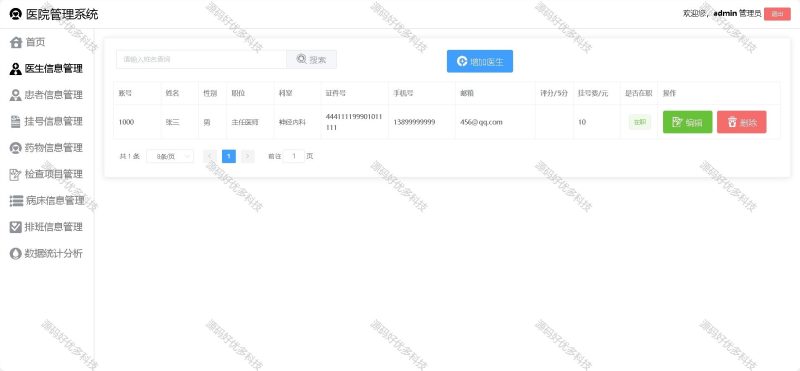The height and width of the screenshot is (371, 800).
Task: Click the magnifier icon in search button
Action: pyautogui.click(x=302, y=59)
